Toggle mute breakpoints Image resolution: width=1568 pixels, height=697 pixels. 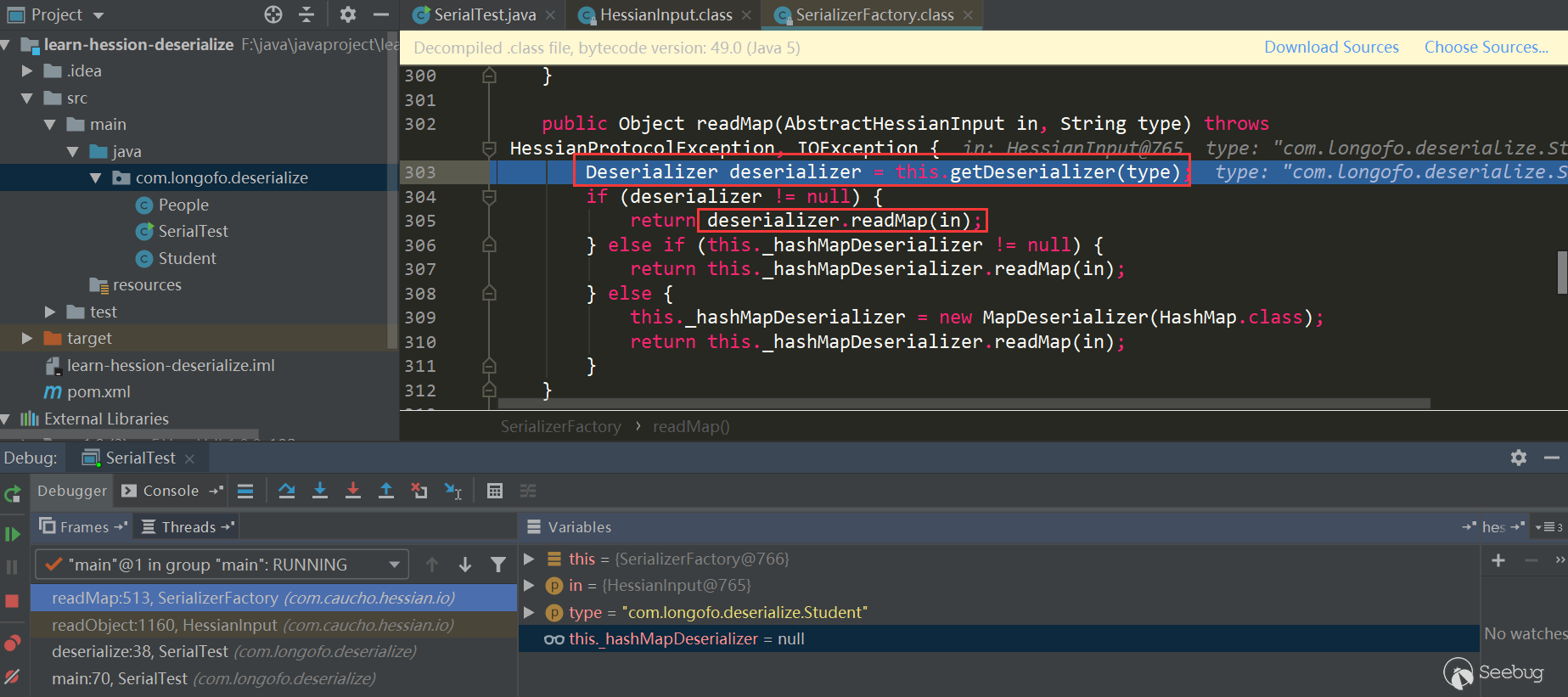[12, 677]
